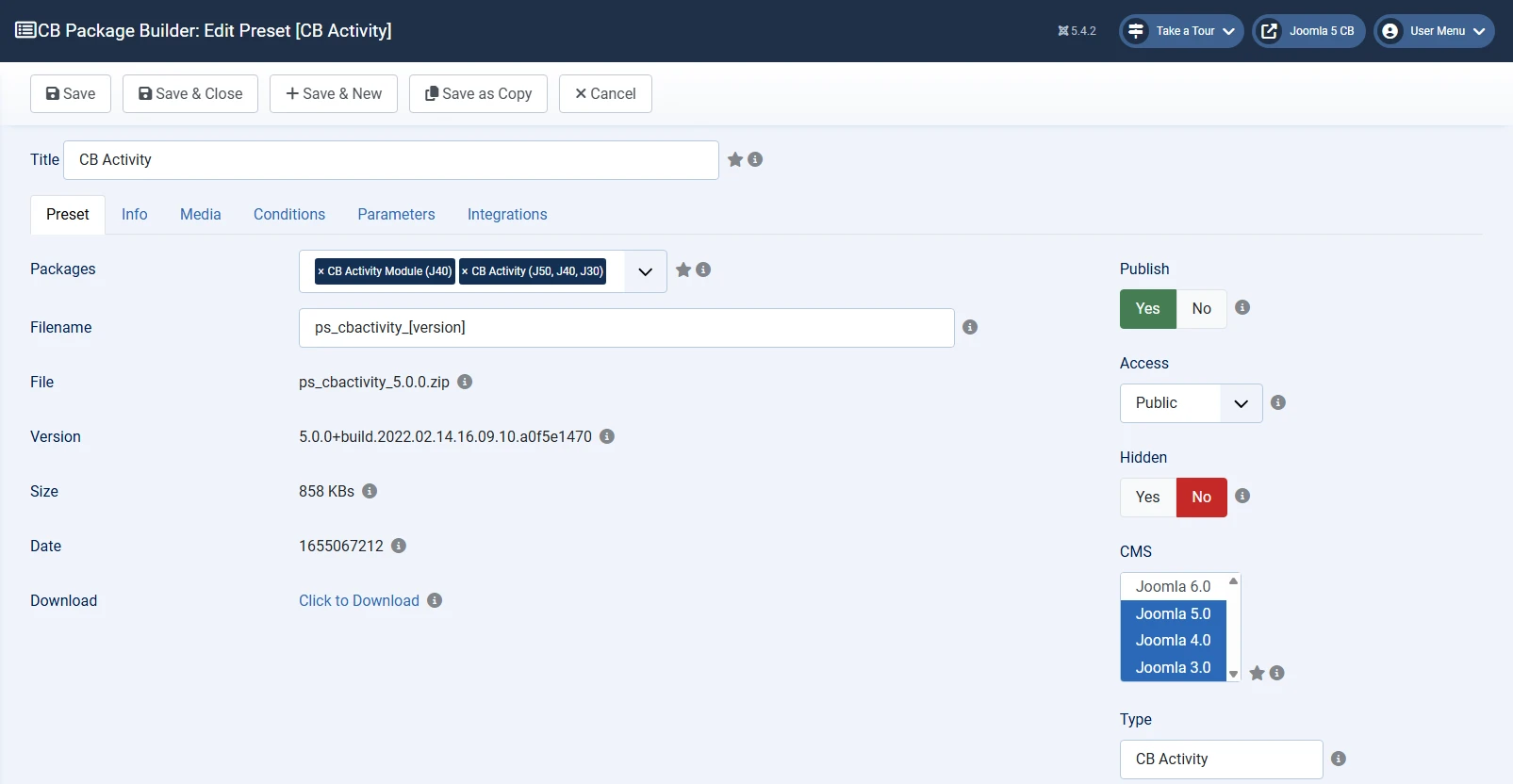Set Hidden to Yes
The height and width of the screenshot is (784, 1513).
click(x=1147, y=498)
